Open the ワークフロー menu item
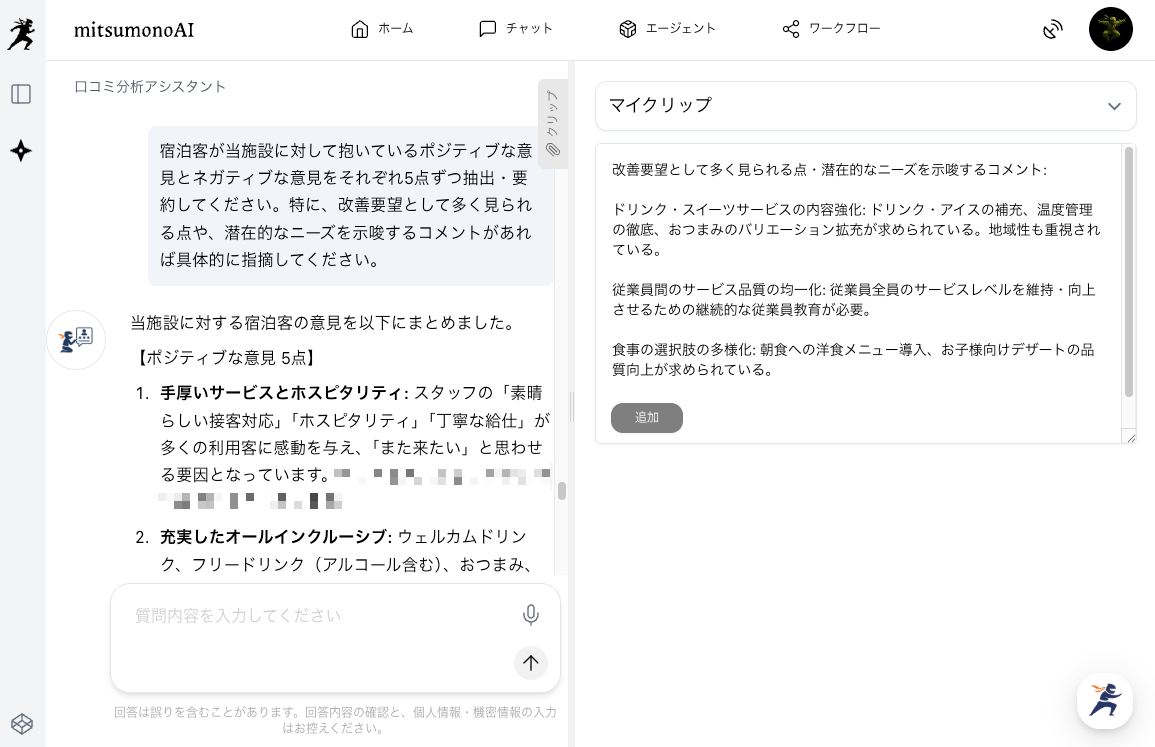This screenshot has height=747, width=1155. point(831,29)
